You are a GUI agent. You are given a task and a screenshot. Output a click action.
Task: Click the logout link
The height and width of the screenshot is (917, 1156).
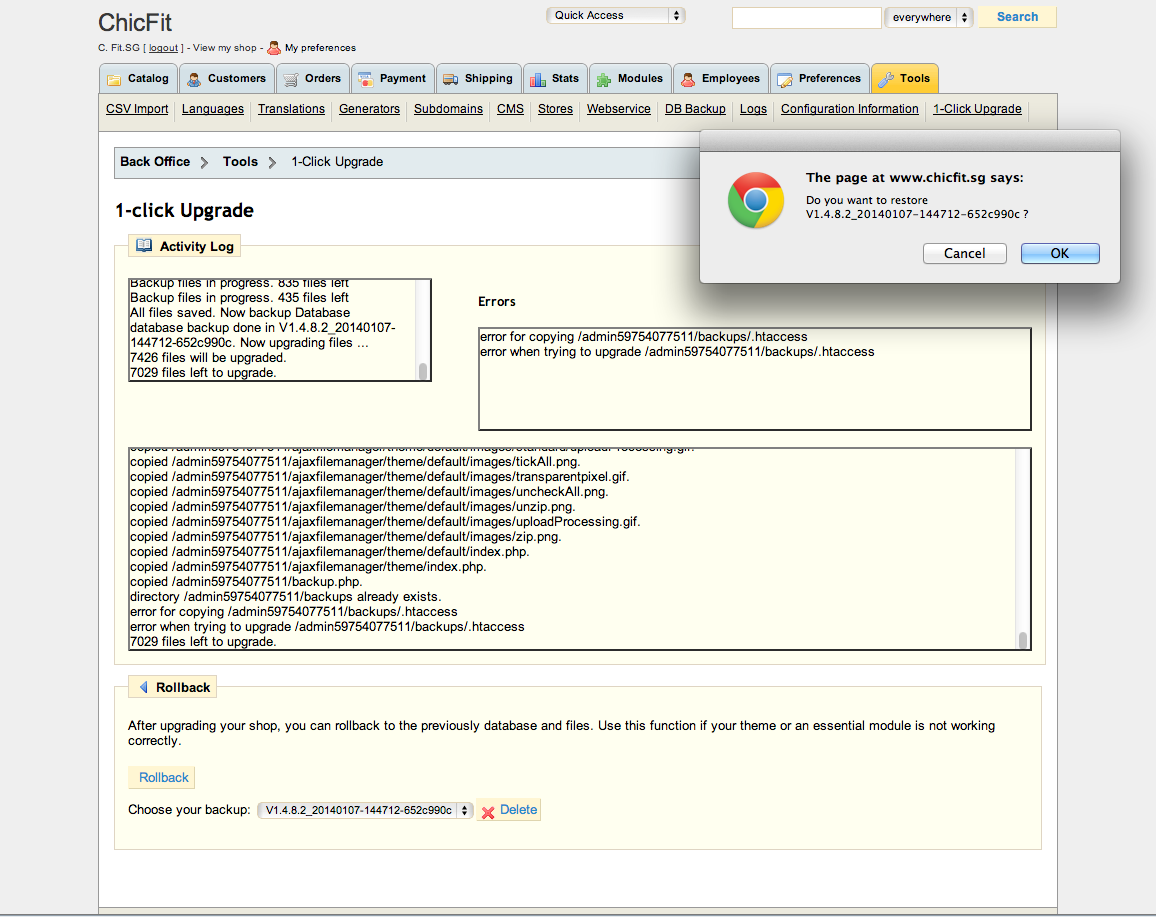tap(164, 48)
